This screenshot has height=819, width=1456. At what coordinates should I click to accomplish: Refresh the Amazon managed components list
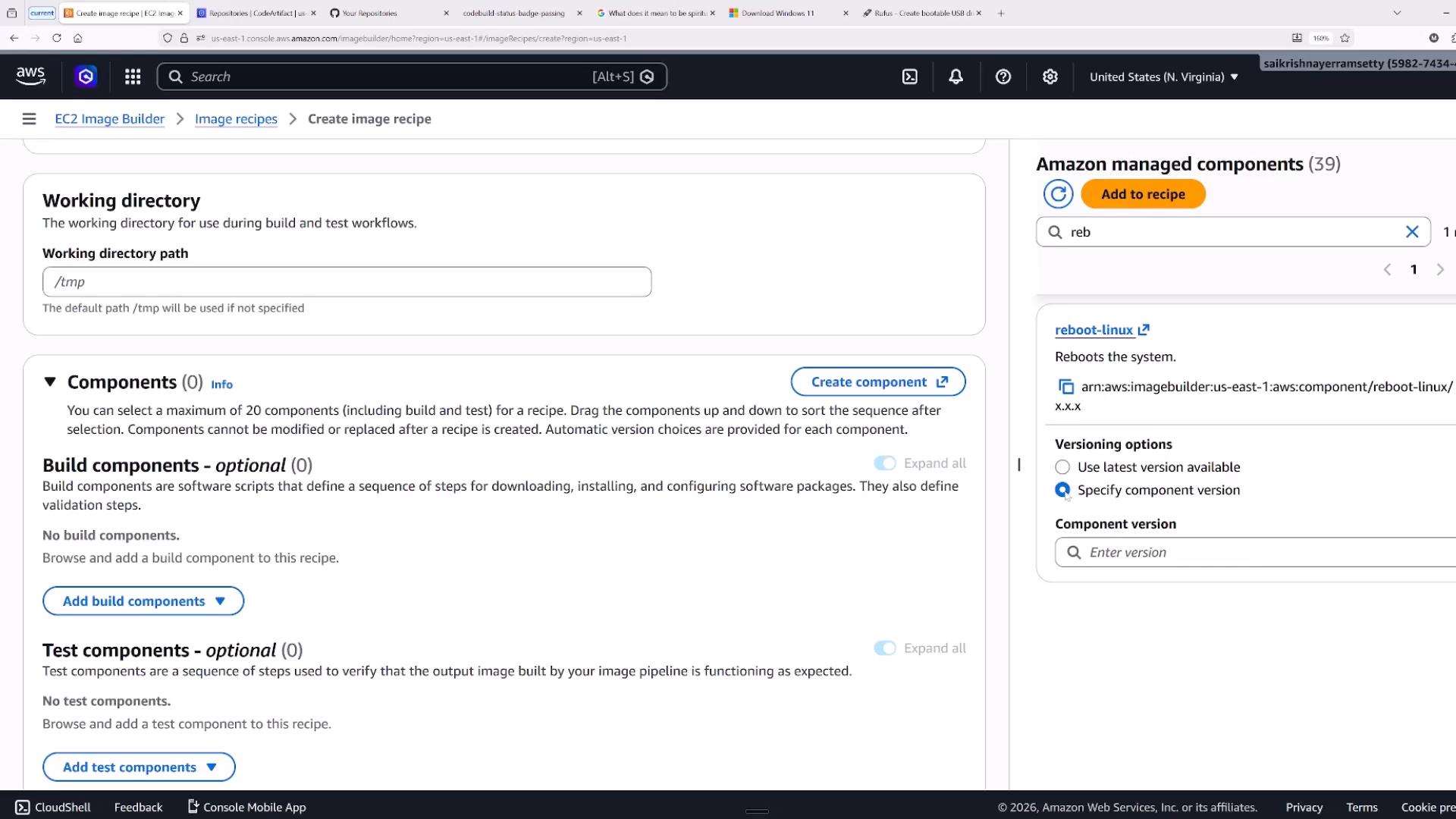coord(1058,194)
